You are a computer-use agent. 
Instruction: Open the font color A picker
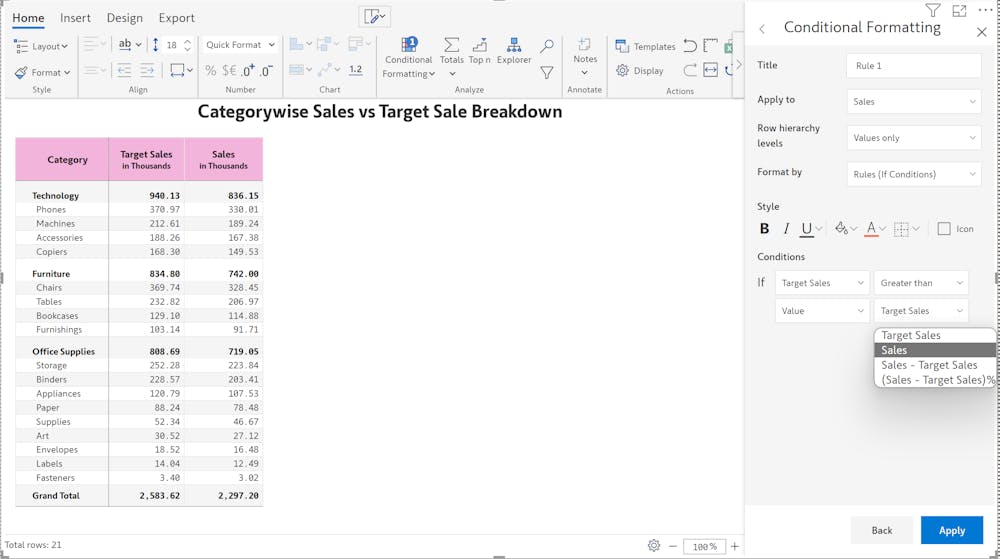[875, 229]
